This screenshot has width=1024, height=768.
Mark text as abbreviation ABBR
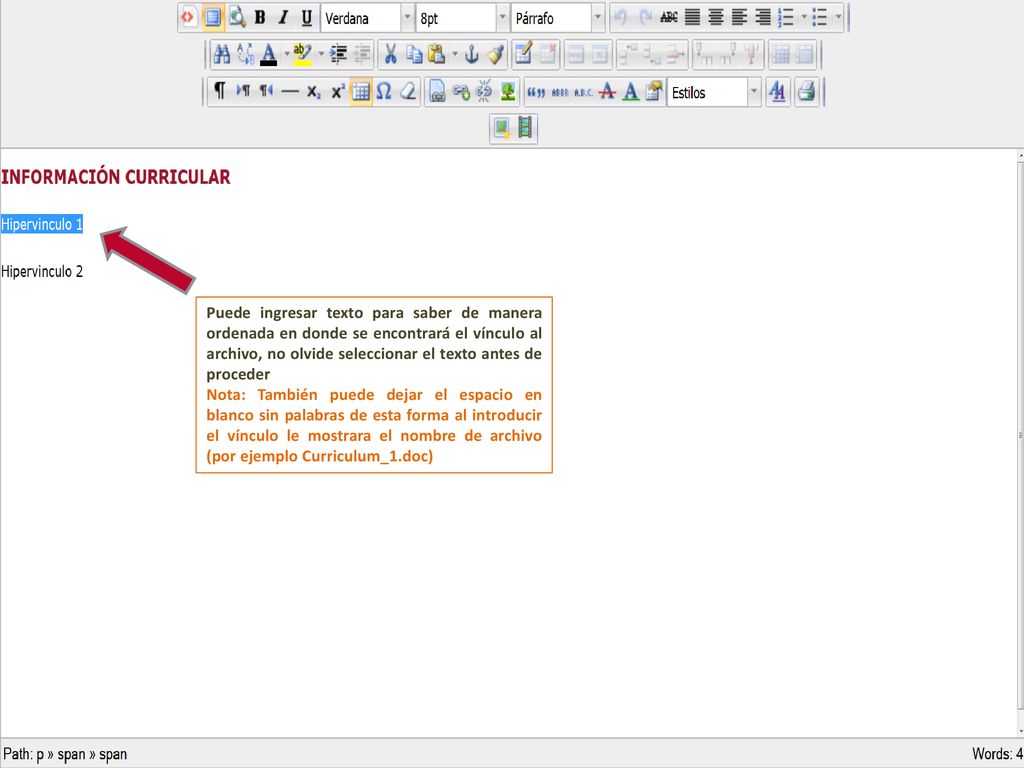(560, 91)
